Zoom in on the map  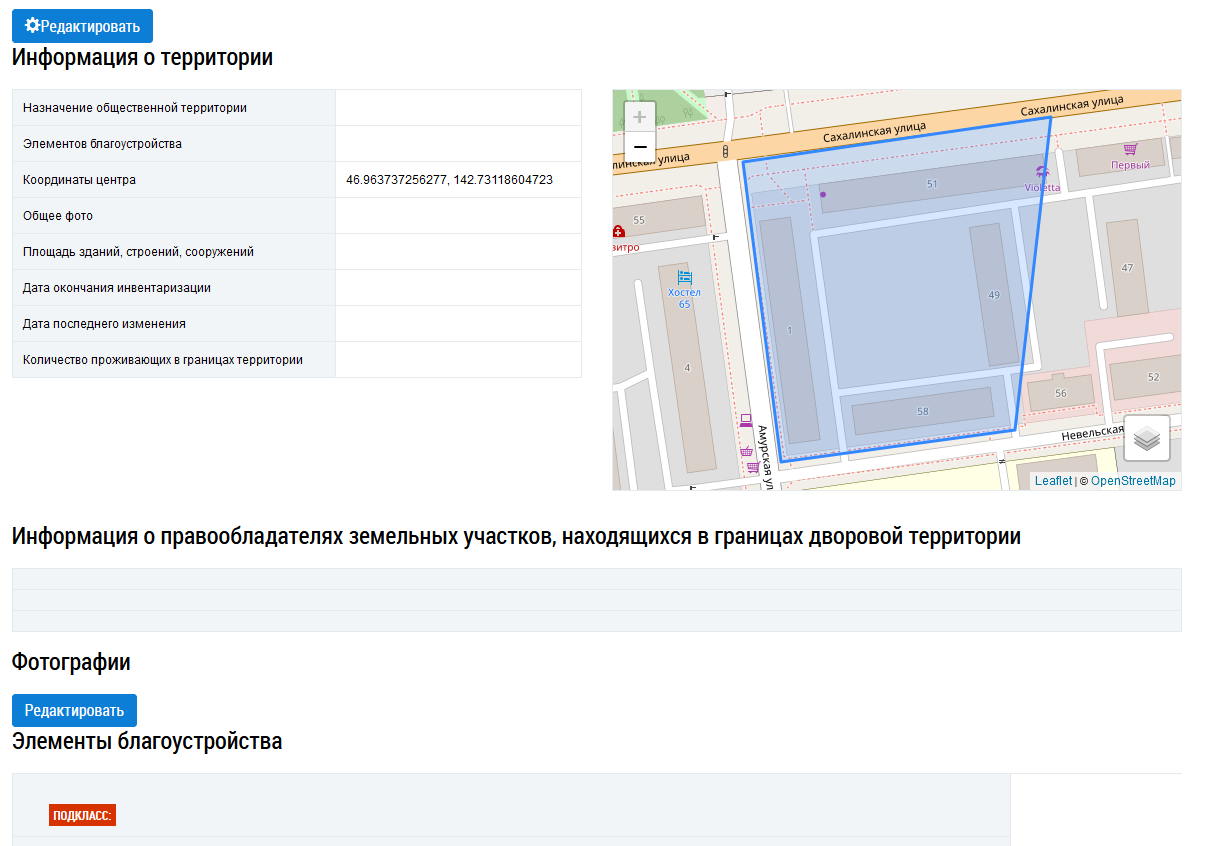(x=640, y=117)
